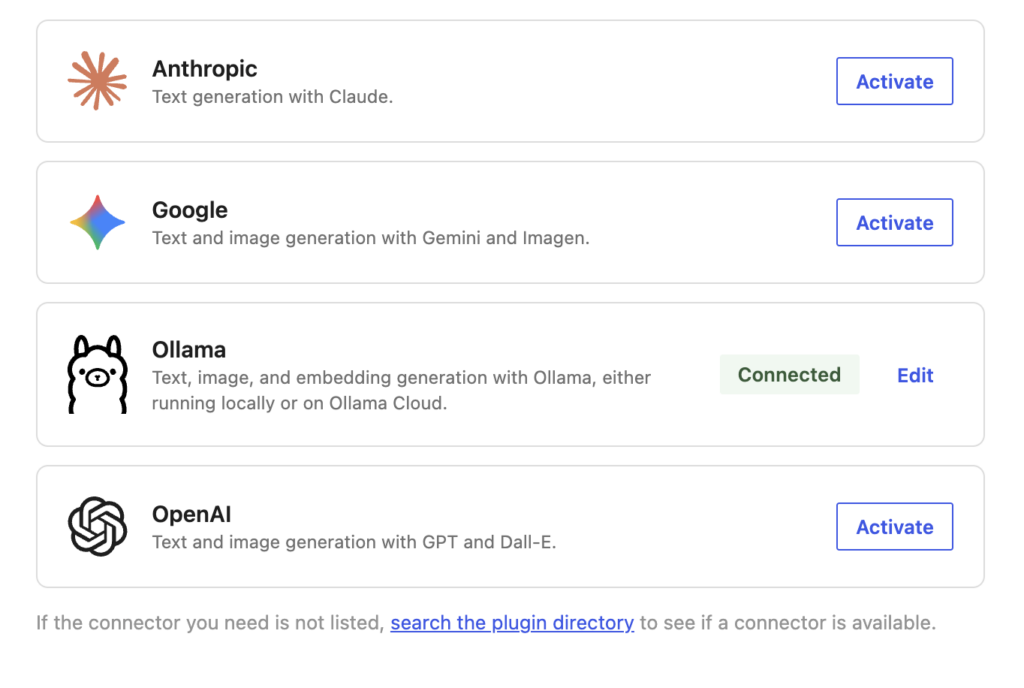Click the Ollama llama logo icon
1024x688 pixels.
coord(97,374)
